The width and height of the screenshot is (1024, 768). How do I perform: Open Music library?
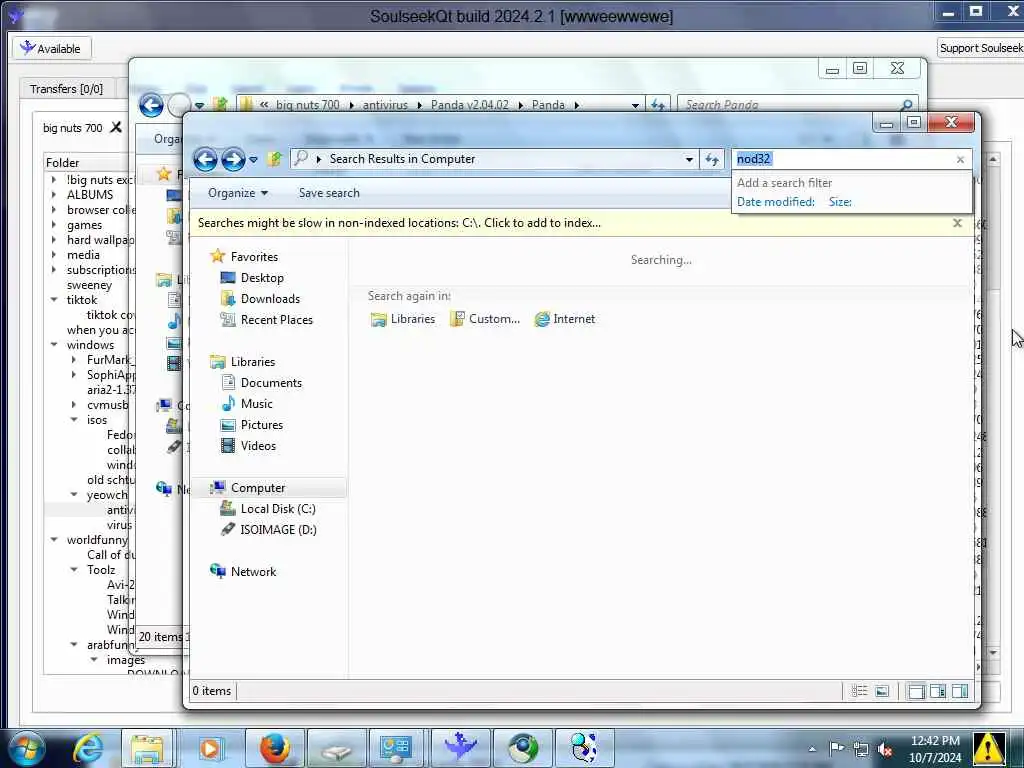click(x=256, y=404)
